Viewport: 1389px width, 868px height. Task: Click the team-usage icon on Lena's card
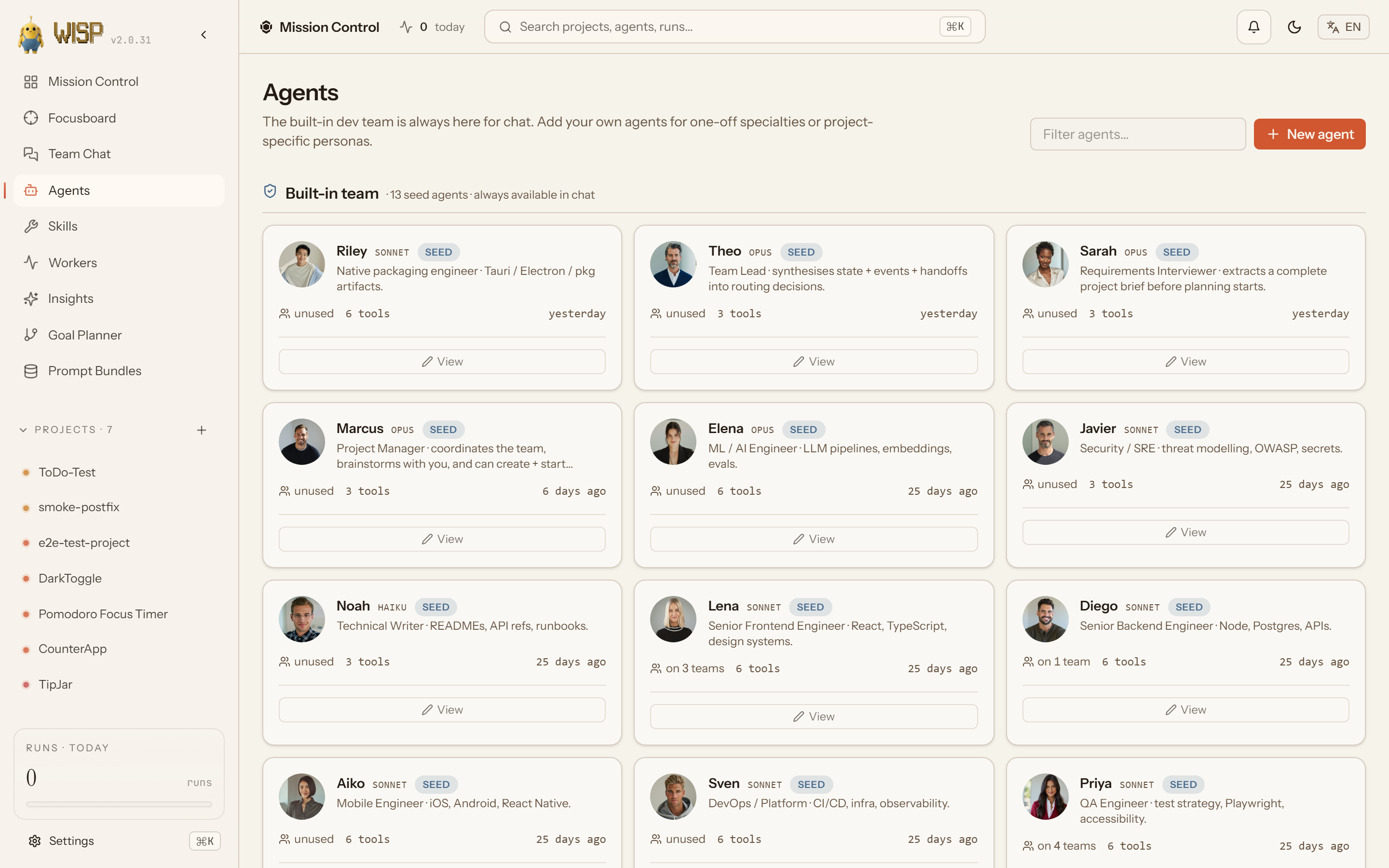(x=656, y=668)
